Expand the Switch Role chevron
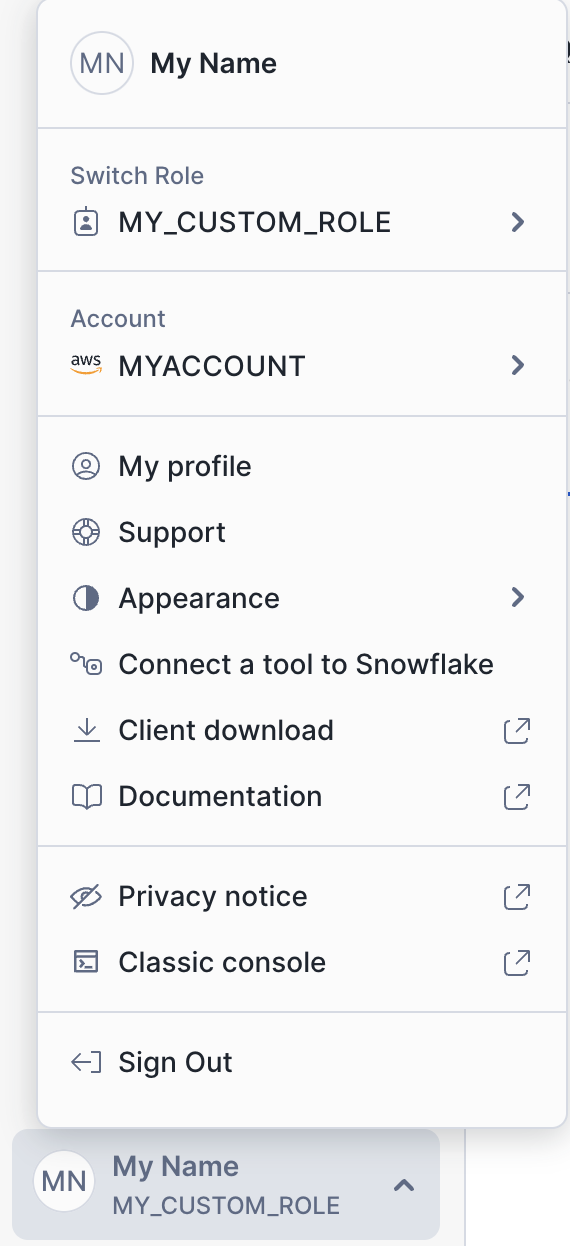 [x=517, y=222]
